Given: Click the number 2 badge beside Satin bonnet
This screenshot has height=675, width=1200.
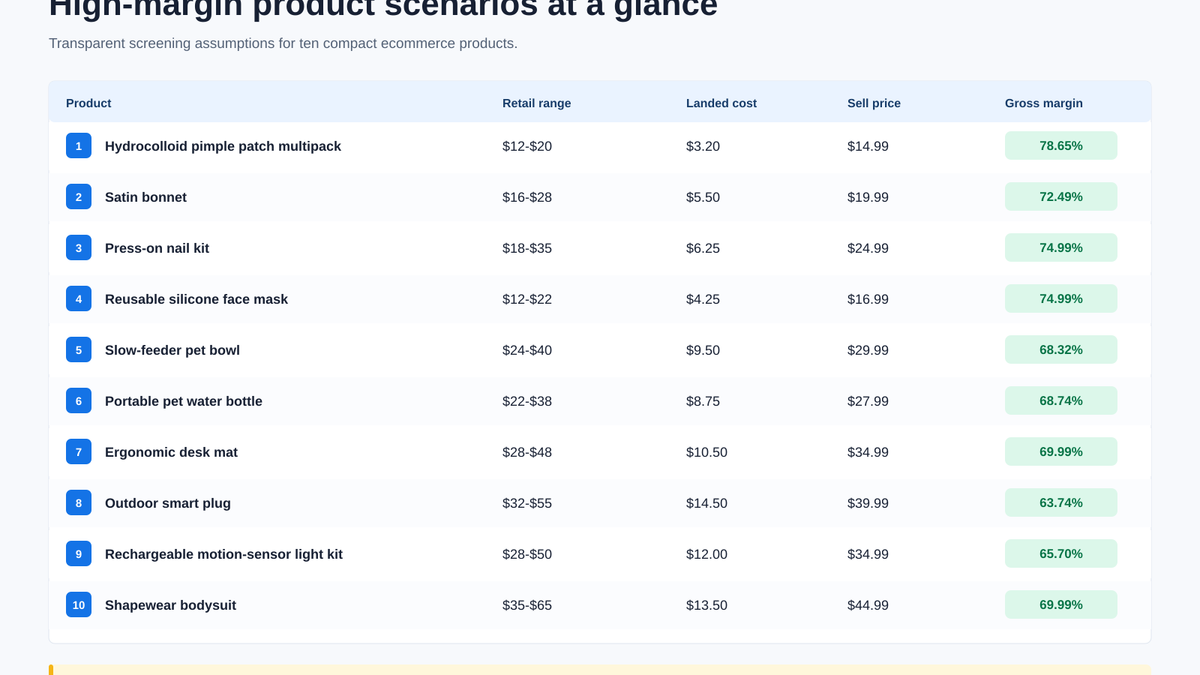Looking at the screenshot, I should click(x=79, y=197).
